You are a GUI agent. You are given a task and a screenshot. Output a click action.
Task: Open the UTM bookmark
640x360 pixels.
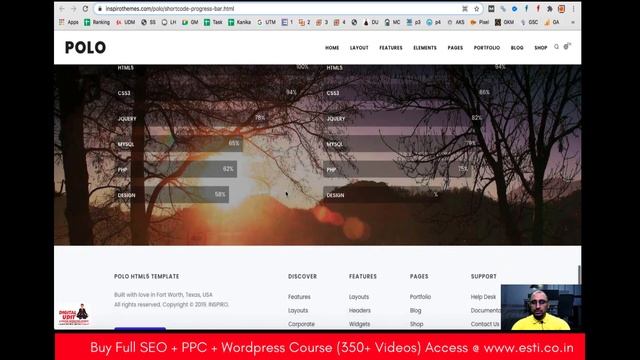(267, 22)
